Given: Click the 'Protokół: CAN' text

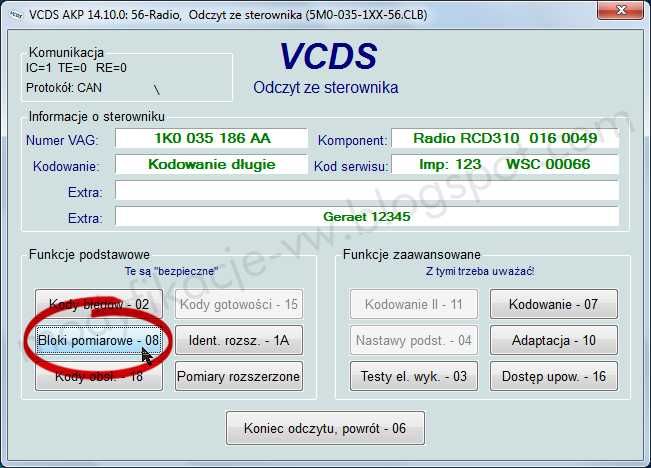Looking at the screenshot, I should coord(64,88).
